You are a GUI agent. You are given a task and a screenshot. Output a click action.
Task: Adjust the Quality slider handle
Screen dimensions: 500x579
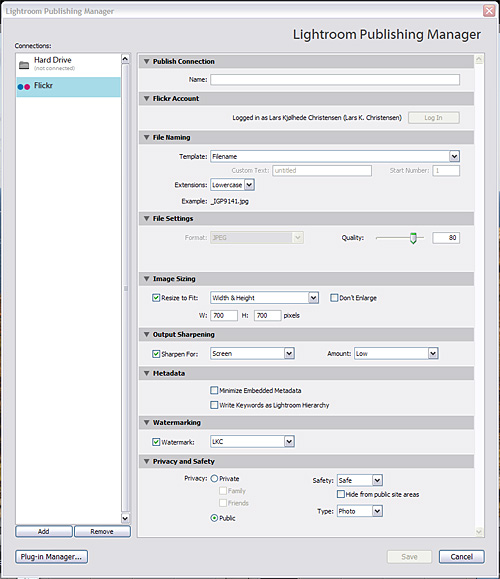coord(413,238)
